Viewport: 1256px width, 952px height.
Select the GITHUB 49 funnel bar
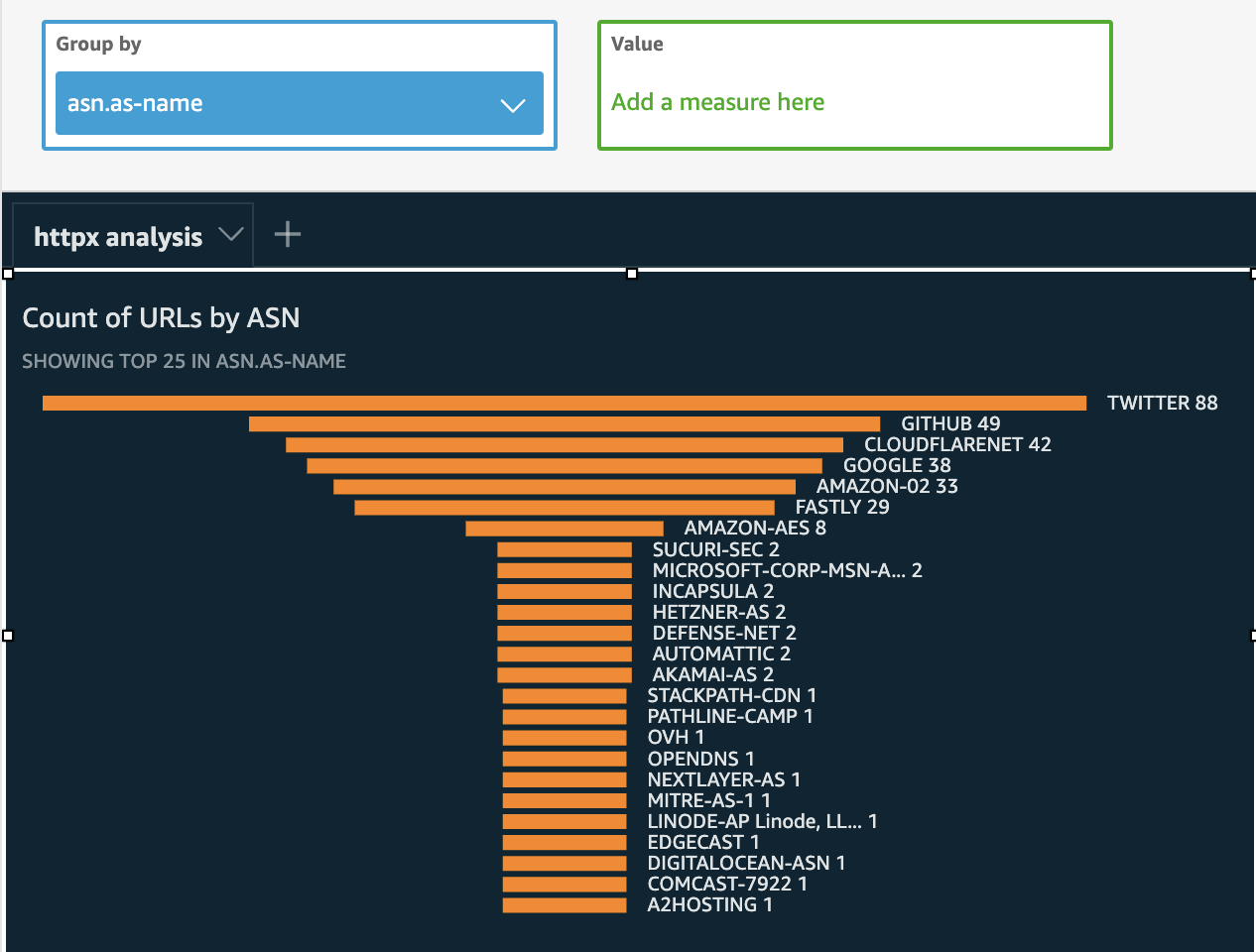[565, 423]
